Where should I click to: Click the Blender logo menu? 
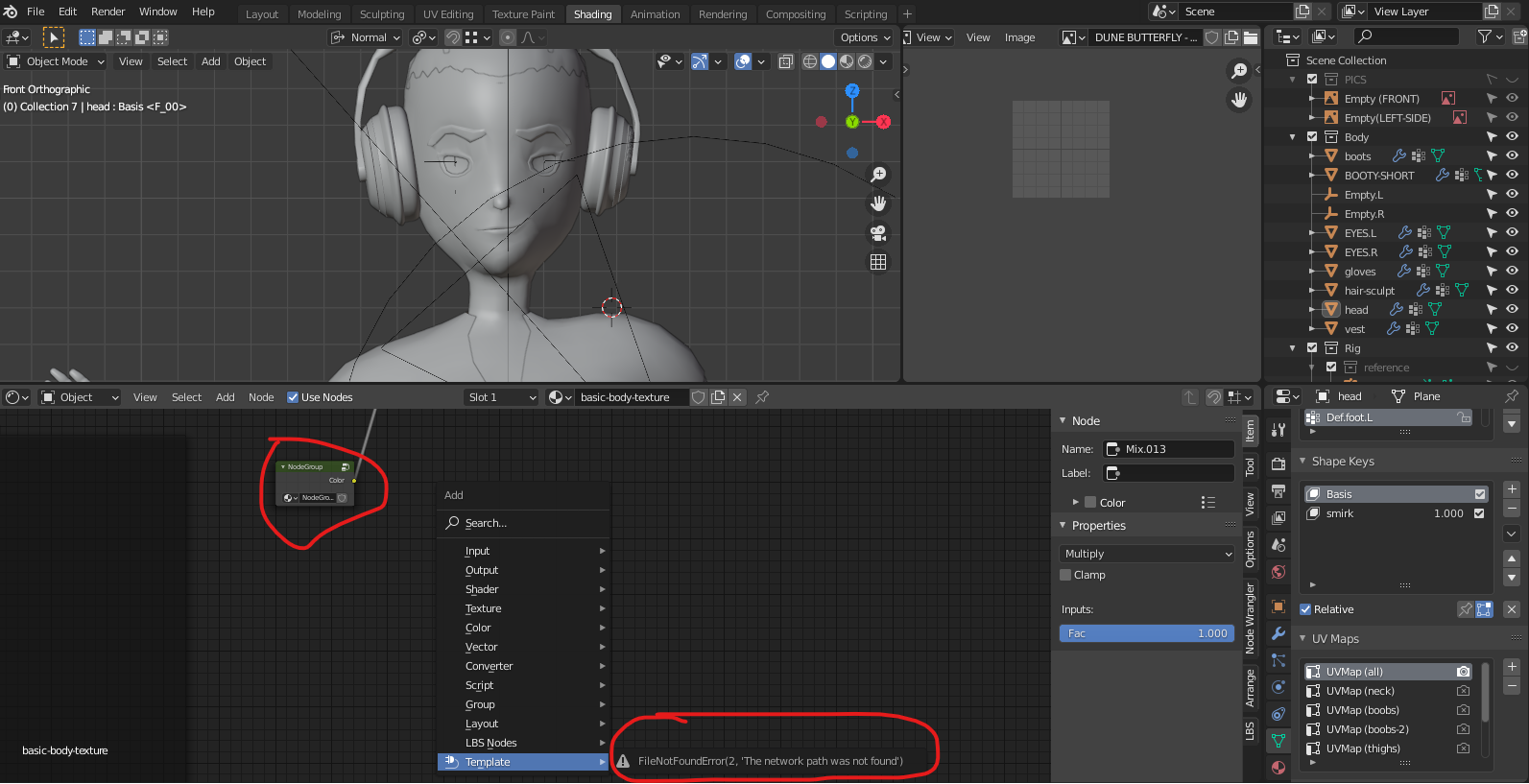pyautogui.click(x=11, y=12)
